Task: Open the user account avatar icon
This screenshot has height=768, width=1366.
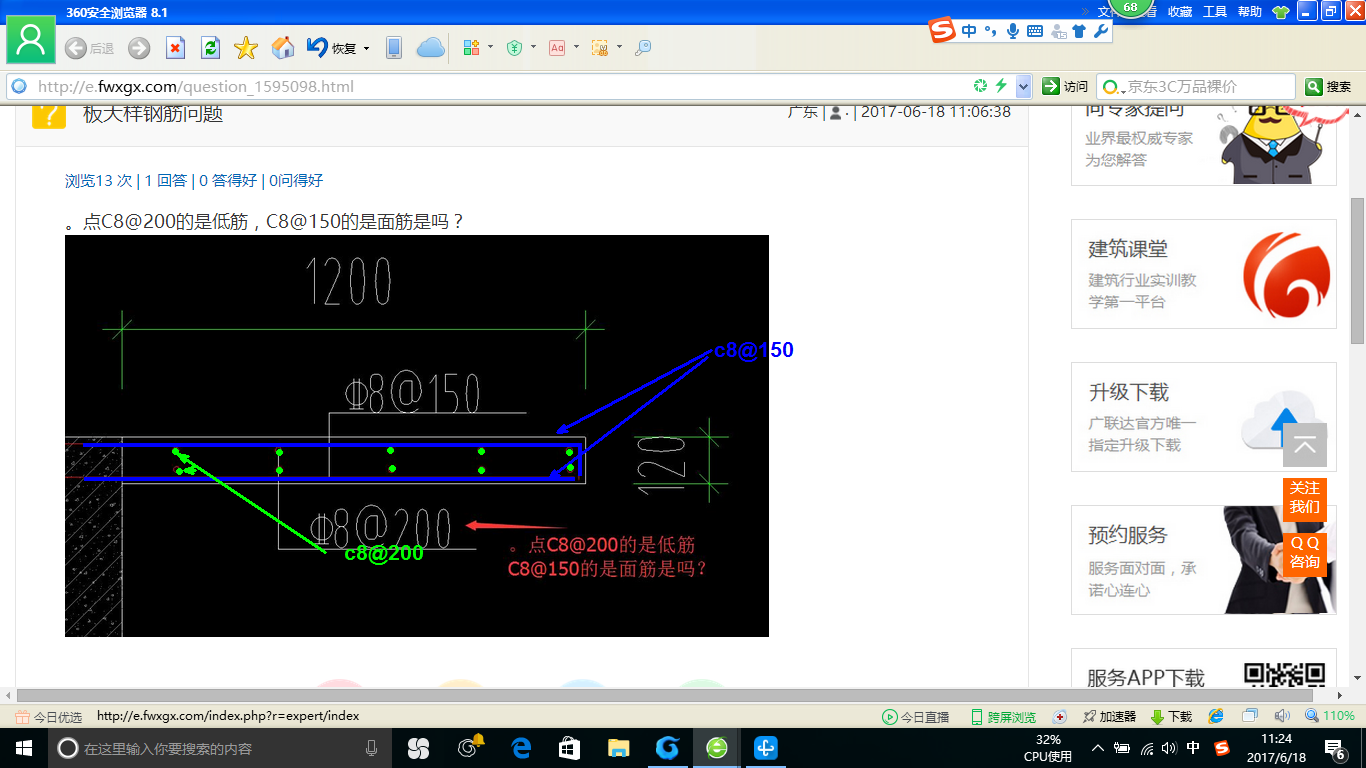Action: pos(31,40)
